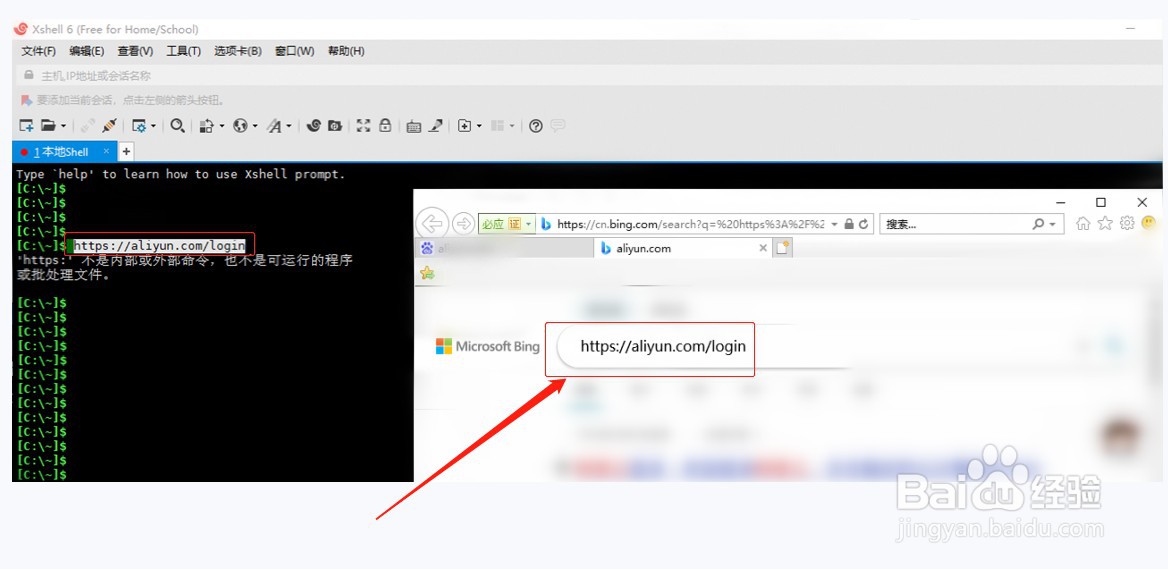1168x569 pixels.
Task: Open the View menu 查看(V)
Action: [135, 51]
